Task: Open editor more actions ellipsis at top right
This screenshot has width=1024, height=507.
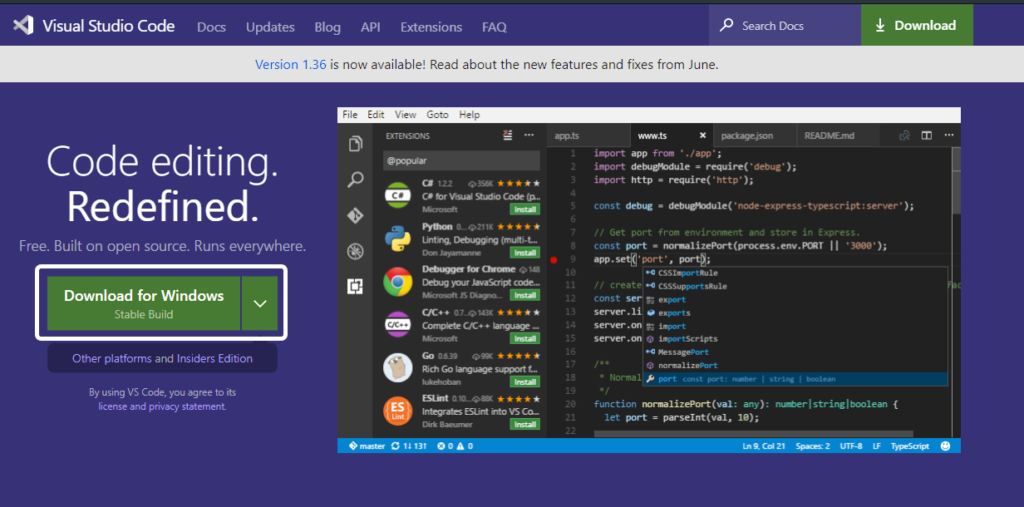Action: 948,135
